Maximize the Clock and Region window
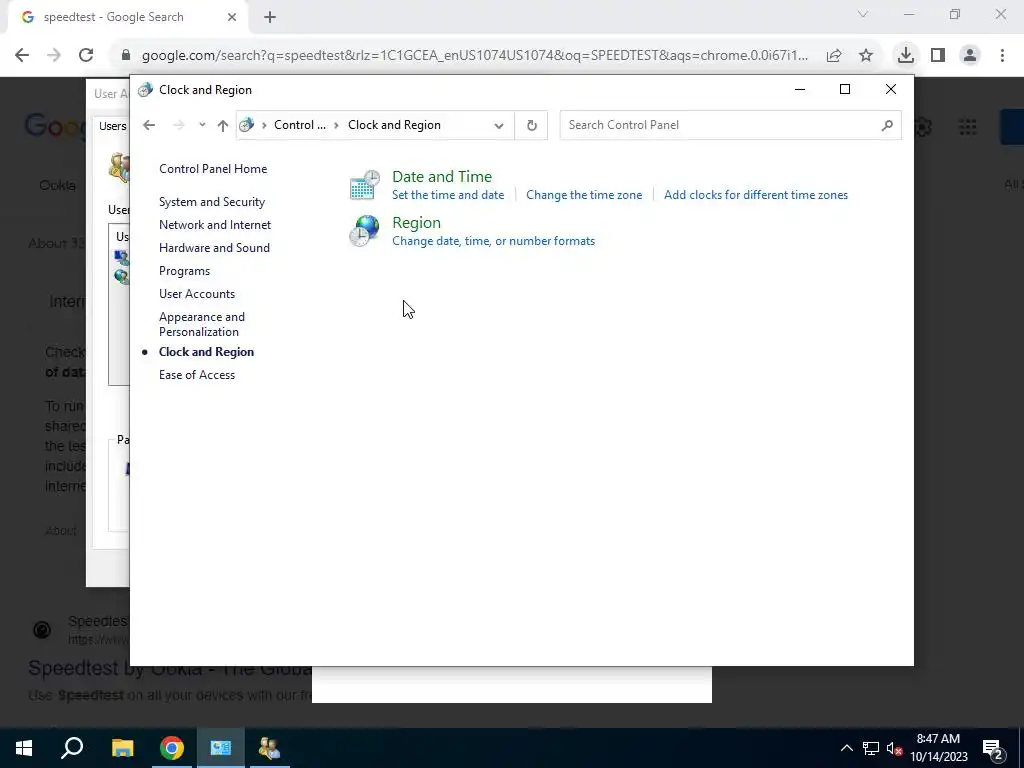The image size is (1024, 768). [x=844, y=89]
